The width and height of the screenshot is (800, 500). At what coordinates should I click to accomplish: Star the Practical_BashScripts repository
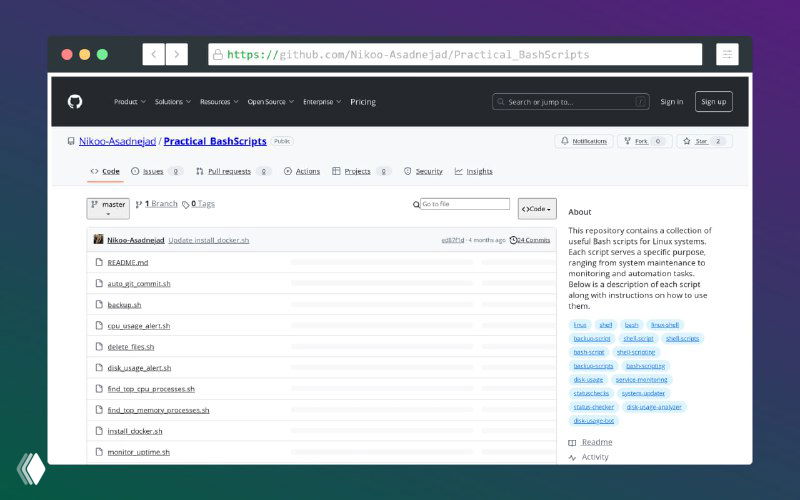[704, 141]
